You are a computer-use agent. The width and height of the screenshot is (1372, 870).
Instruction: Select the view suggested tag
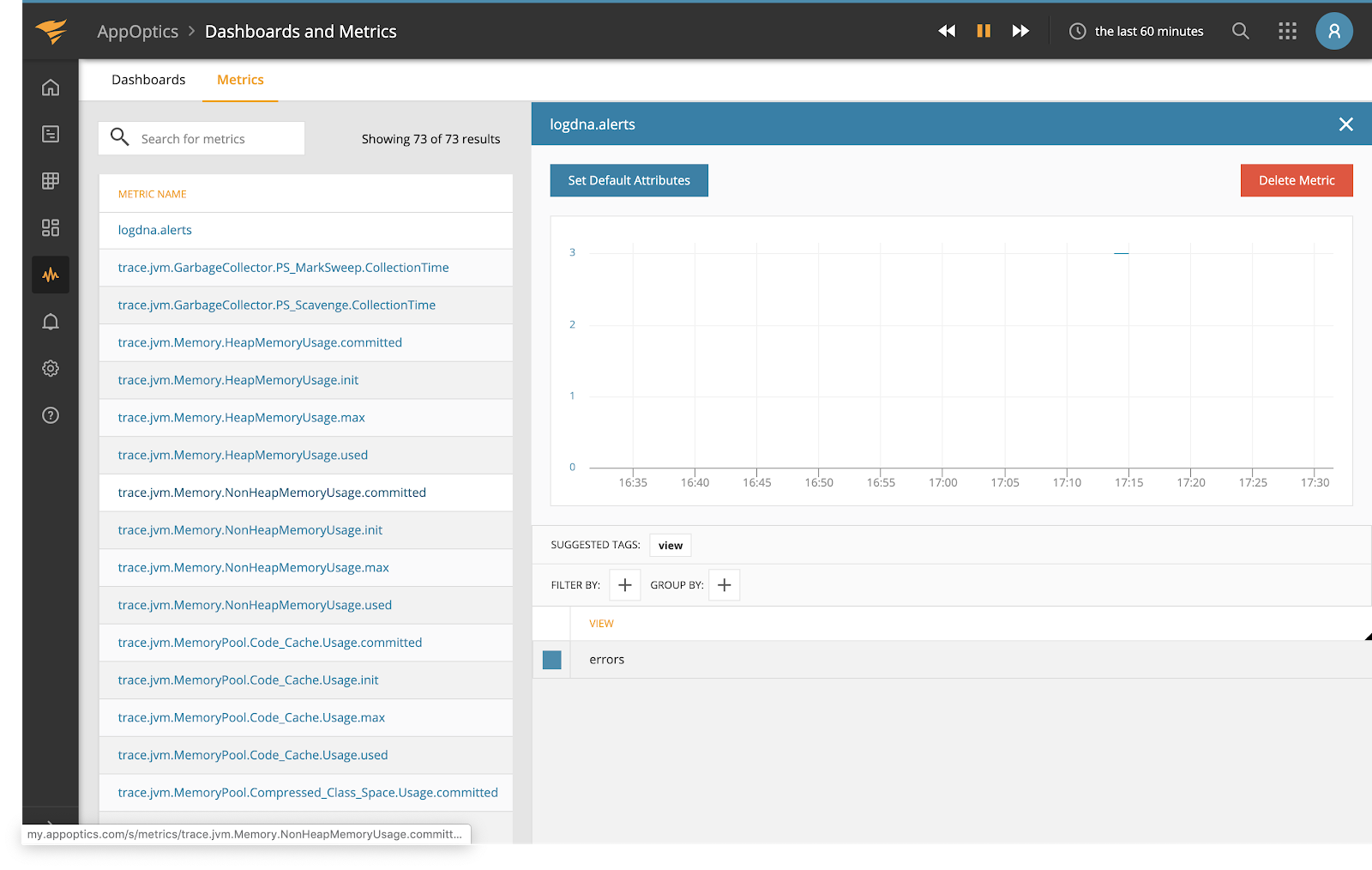coord(671,546)
